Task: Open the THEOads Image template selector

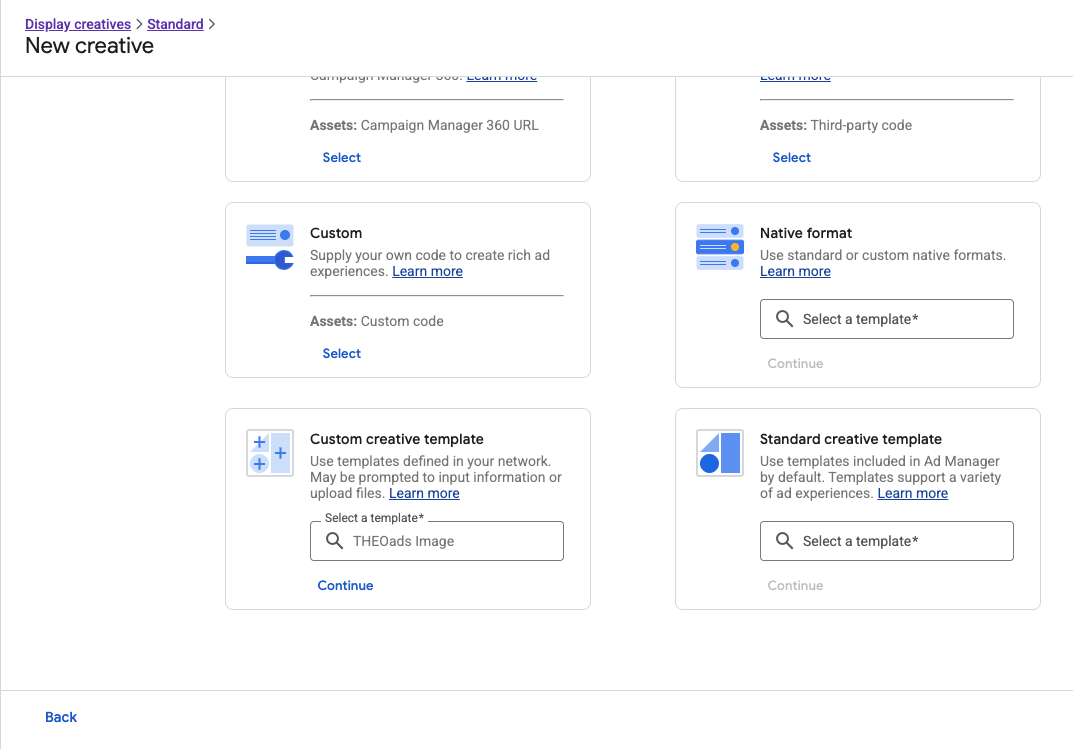Action: coord(436,541)
